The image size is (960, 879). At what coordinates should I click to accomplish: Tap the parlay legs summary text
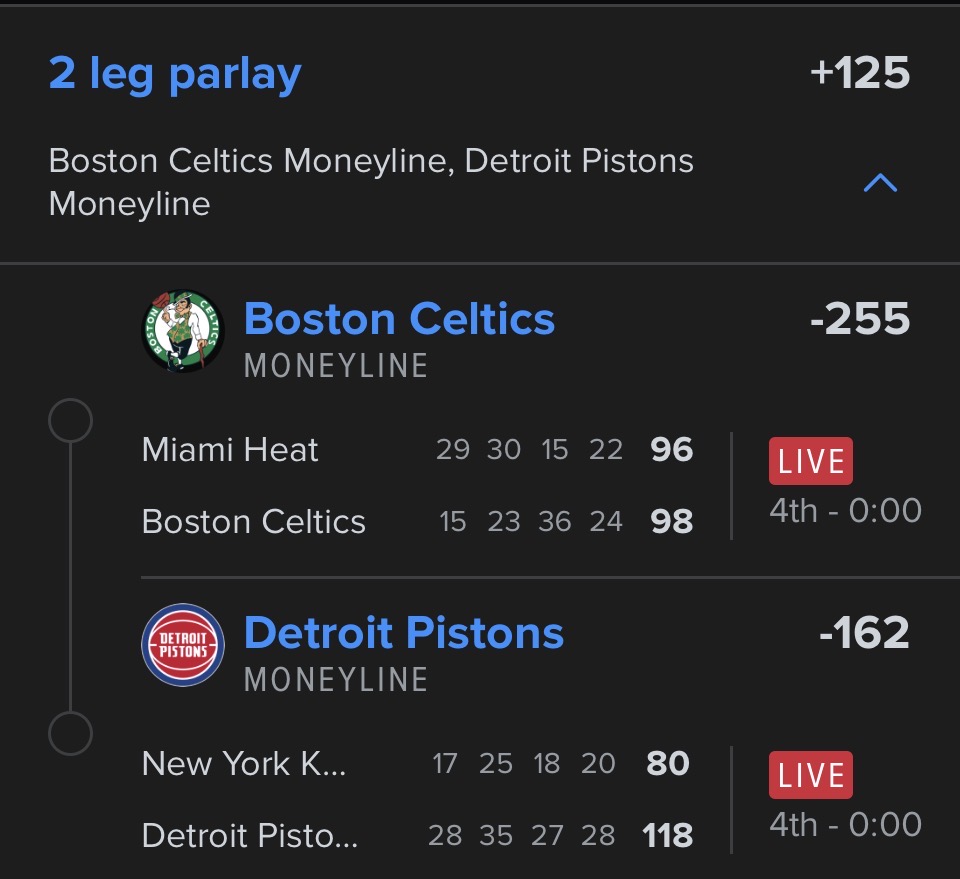[371, 182]
